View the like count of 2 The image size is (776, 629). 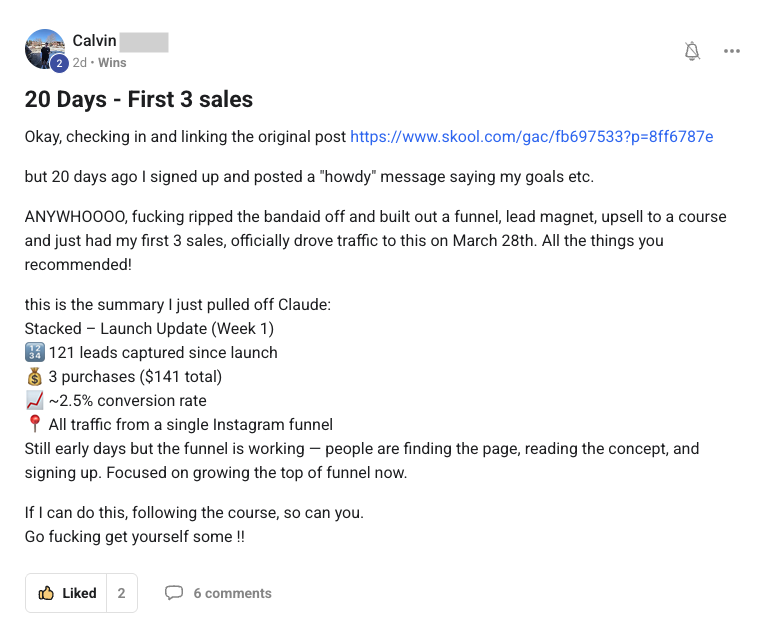point(121,593)
